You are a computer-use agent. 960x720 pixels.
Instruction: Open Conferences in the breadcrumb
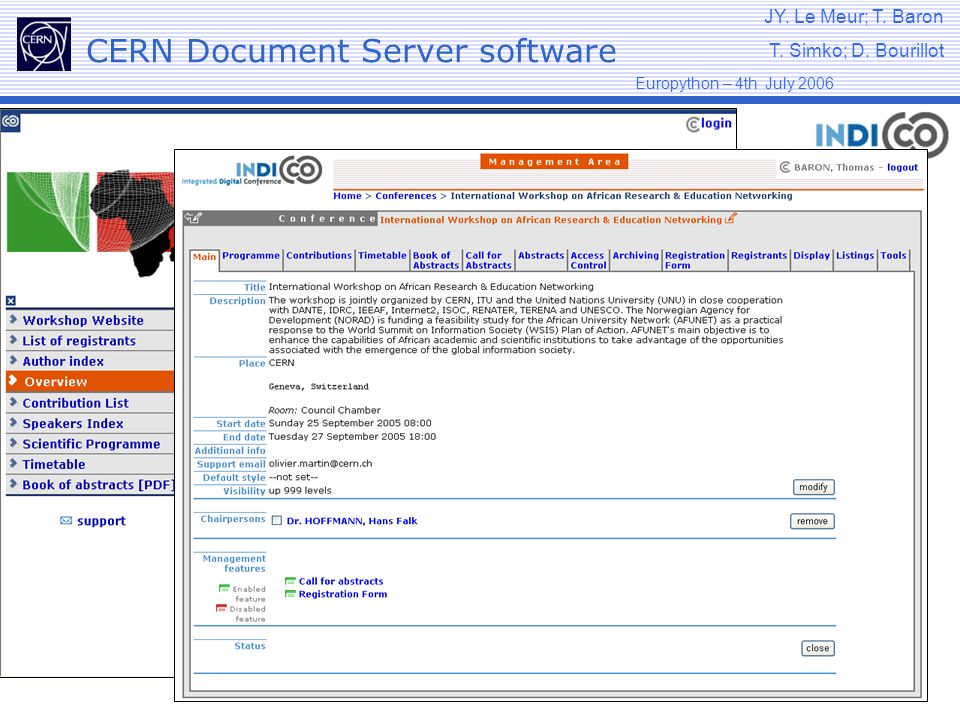(x=406, y=196)
